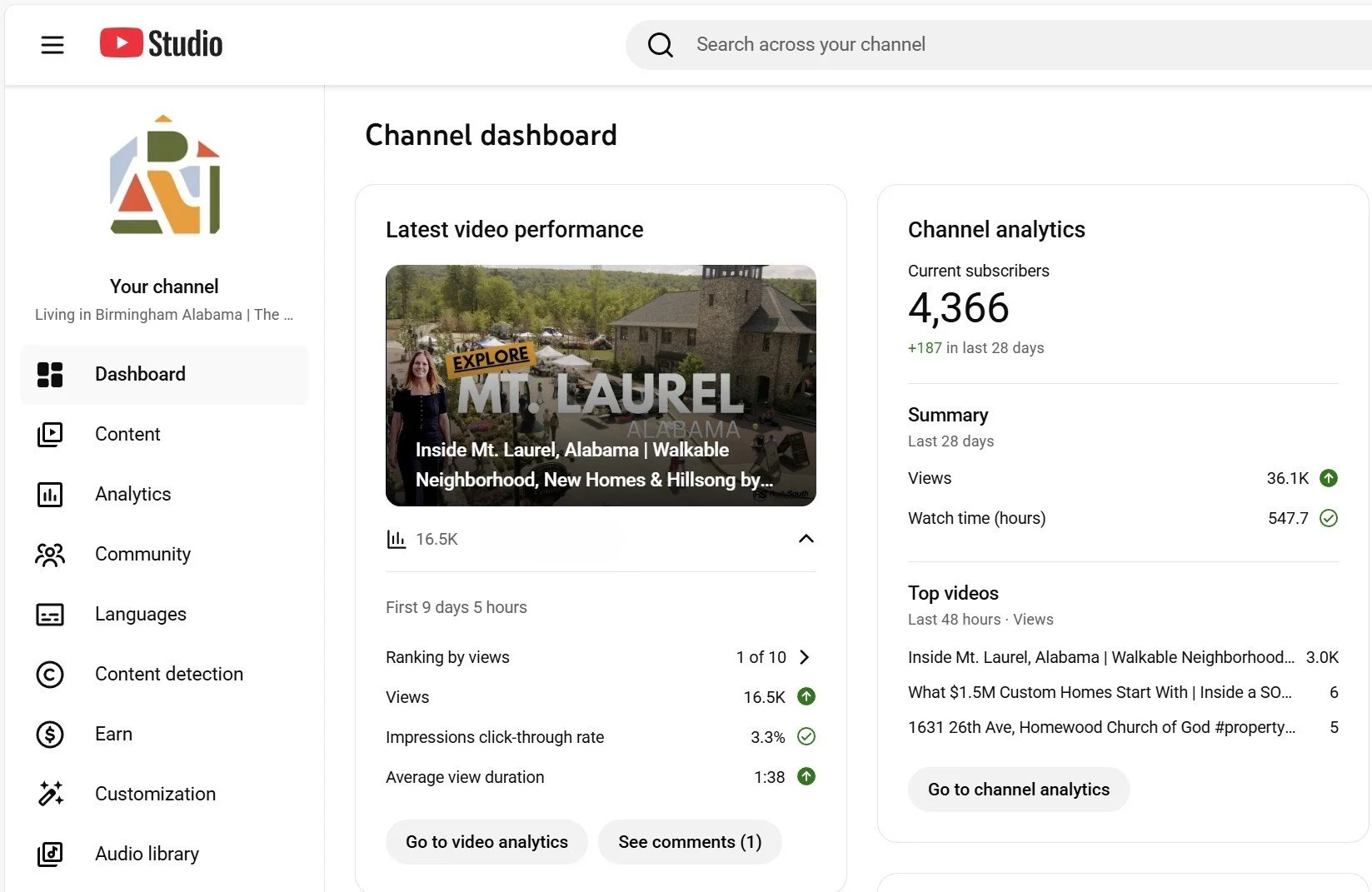
Task: Open the hamburger menu icon
Action: pyautogui.click(x=52, y=45)
